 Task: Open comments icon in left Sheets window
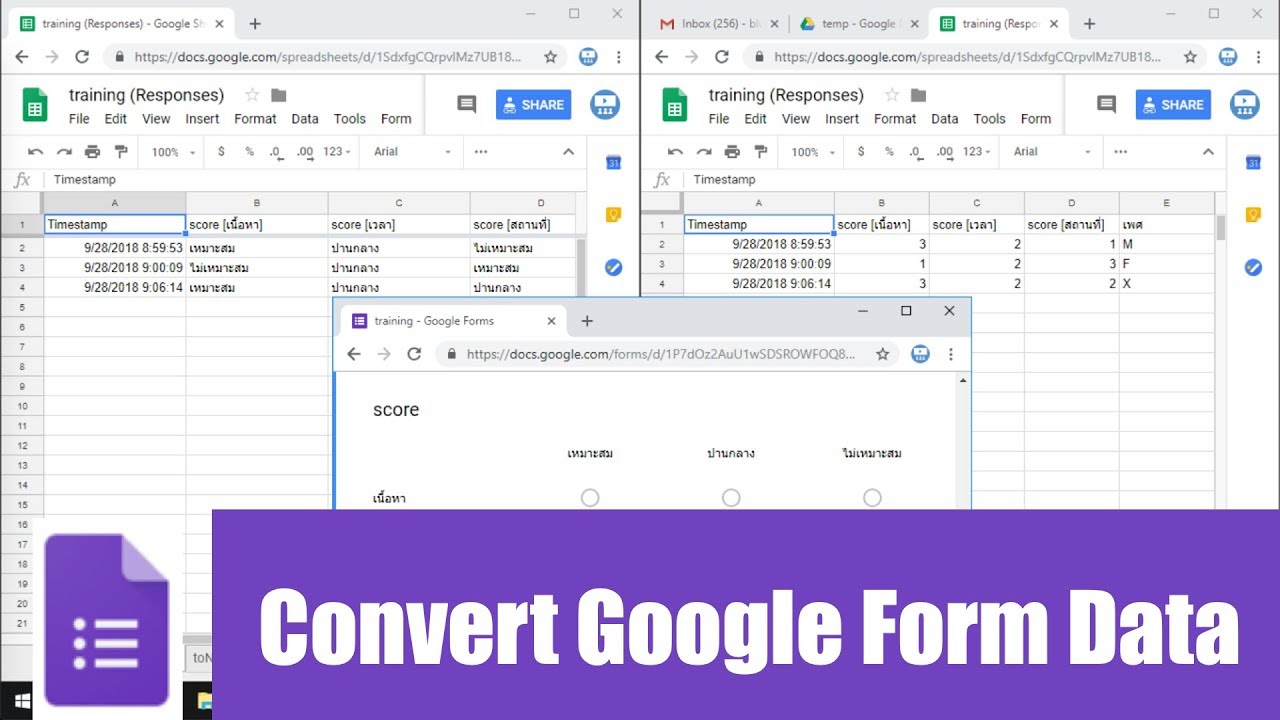click(x=466, y=104)
